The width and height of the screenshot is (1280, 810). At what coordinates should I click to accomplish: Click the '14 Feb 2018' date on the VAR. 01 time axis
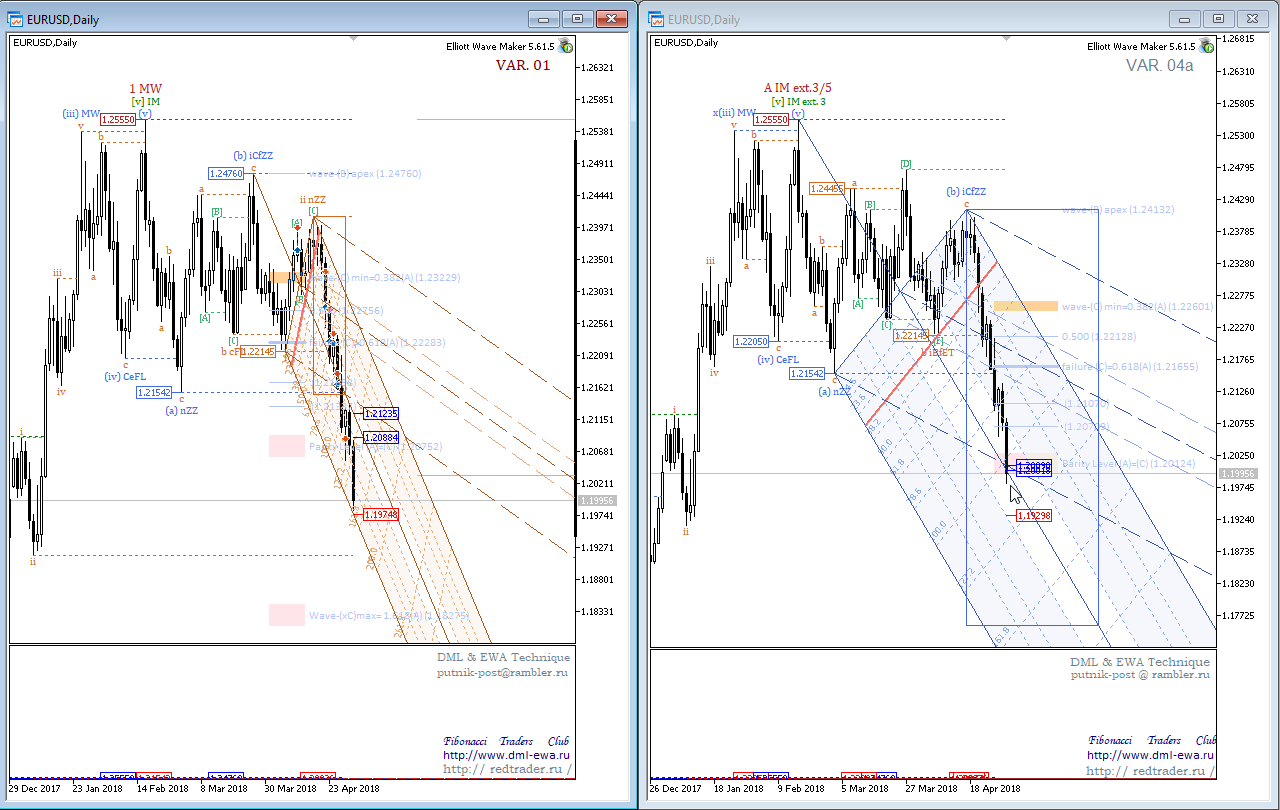tap(161, 788)
